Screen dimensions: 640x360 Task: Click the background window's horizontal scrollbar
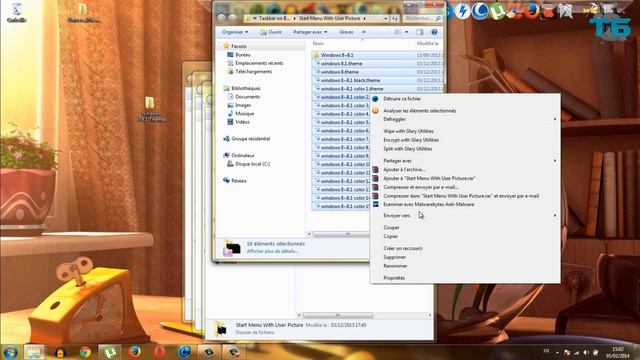tap(338, 315)
